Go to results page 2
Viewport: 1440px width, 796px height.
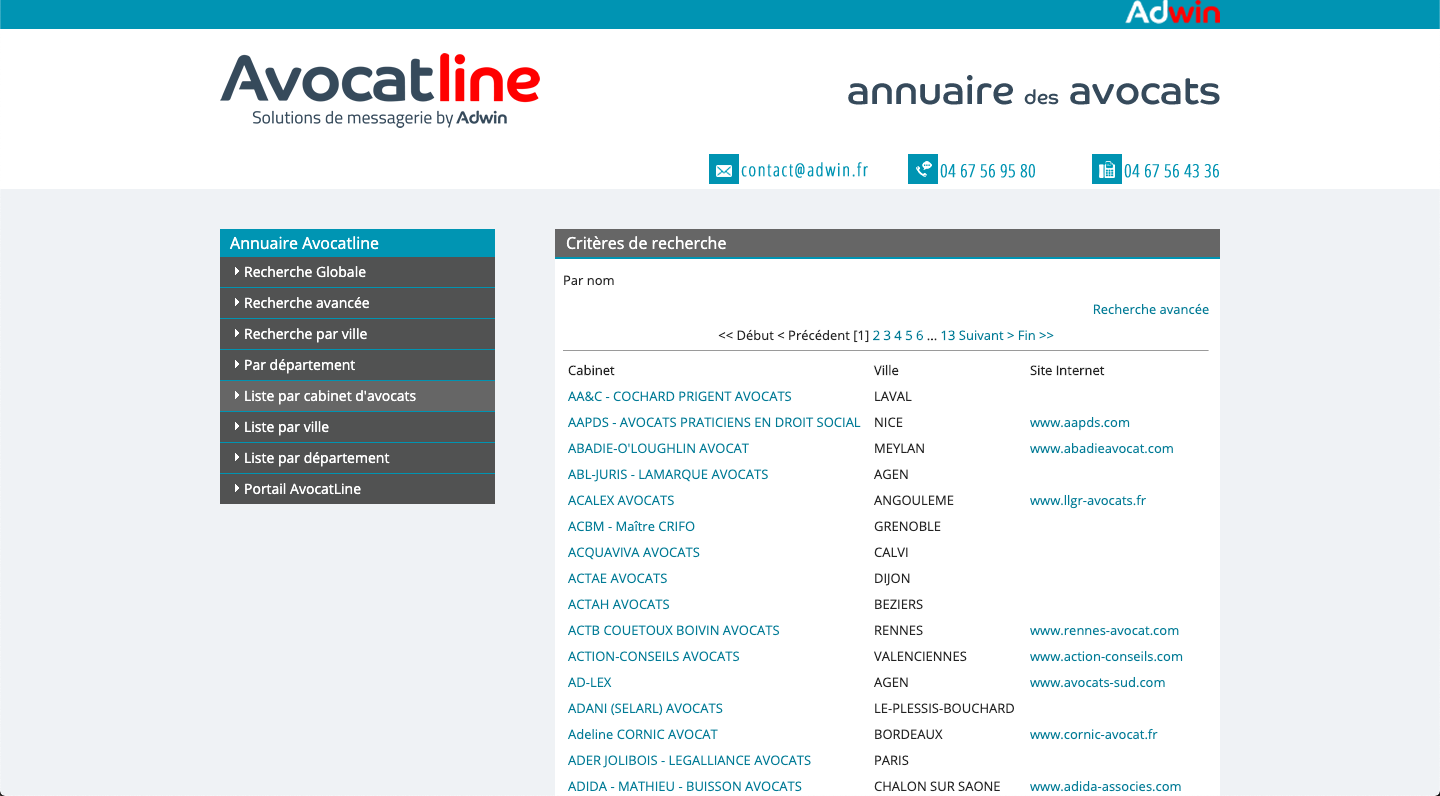pos(877,336)
